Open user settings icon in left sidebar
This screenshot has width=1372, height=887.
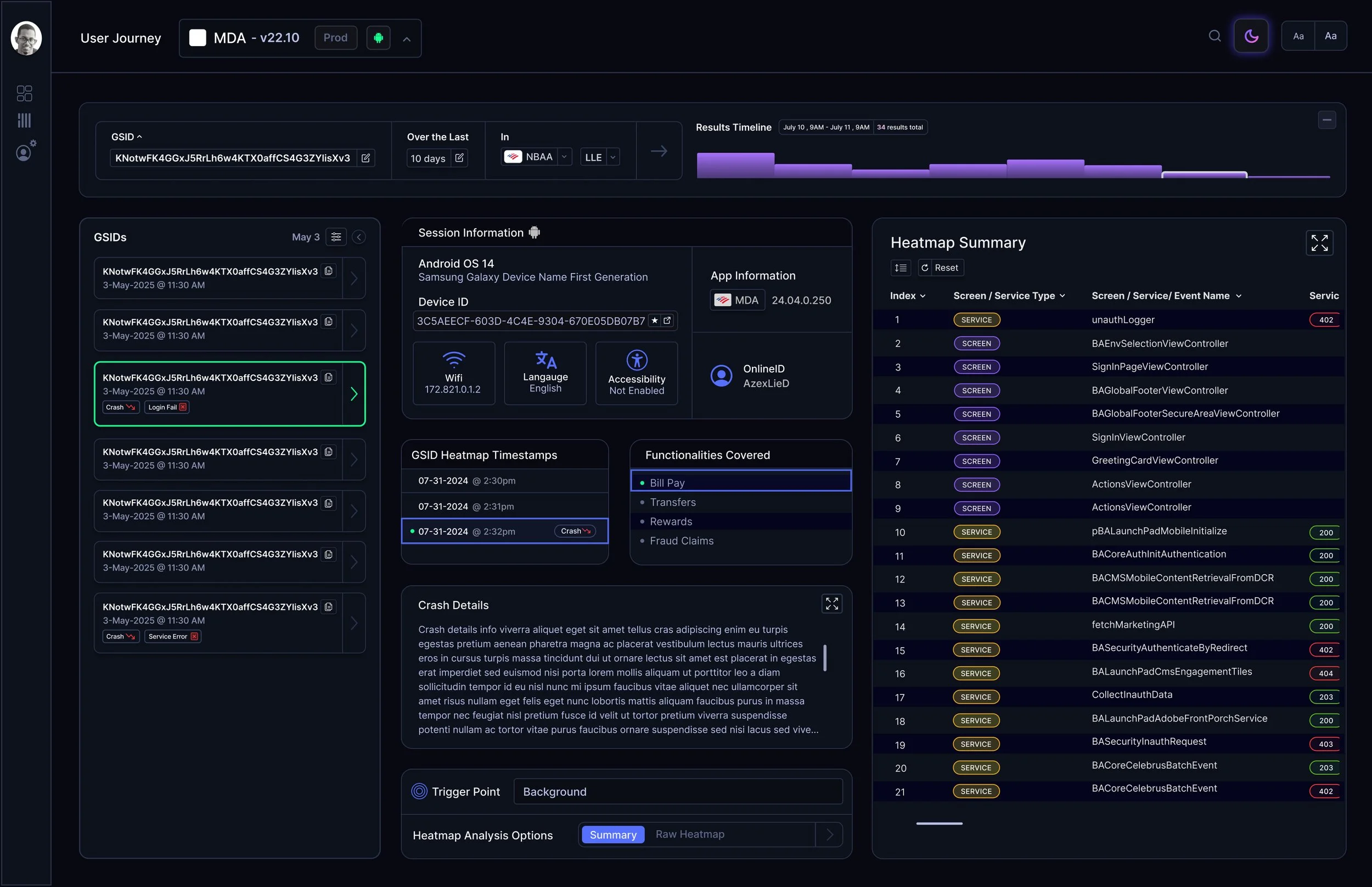pyautogui.click(x=25, y=151)
